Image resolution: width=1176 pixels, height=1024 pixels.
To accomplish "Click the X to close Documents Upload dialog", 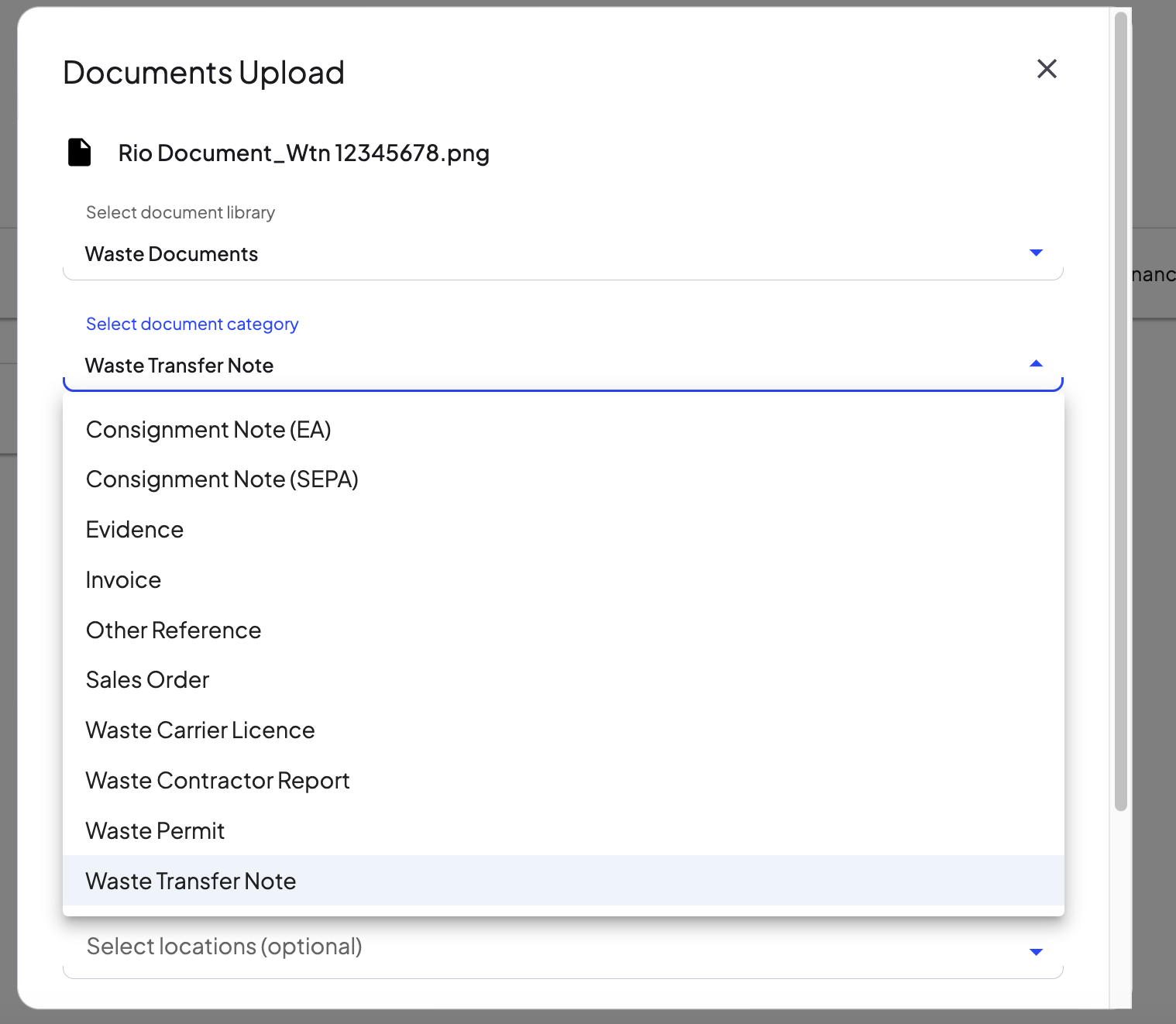I will pos(1047,69).
